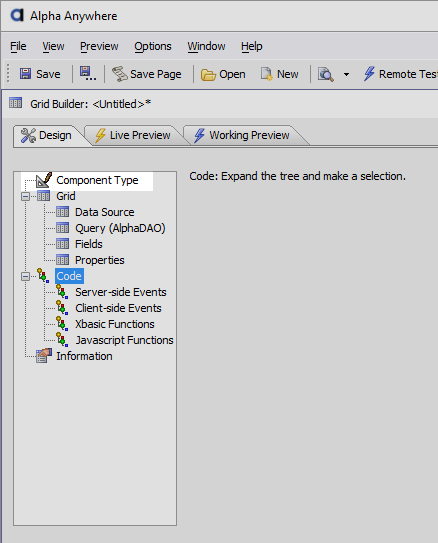The height and width of the screenshot is (543, 438).
Task: Click the New document icon
Action: [267, 74]
